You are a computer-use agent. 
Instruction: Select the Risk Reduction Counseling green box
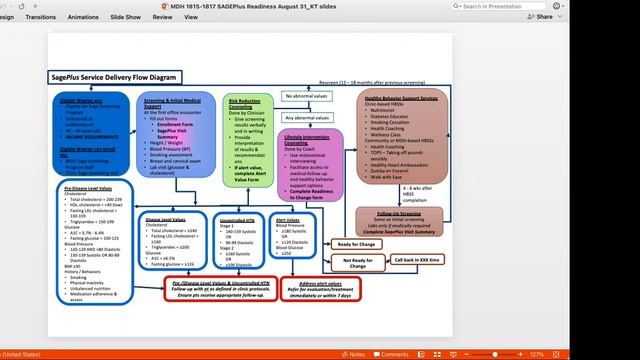[248, 140]
